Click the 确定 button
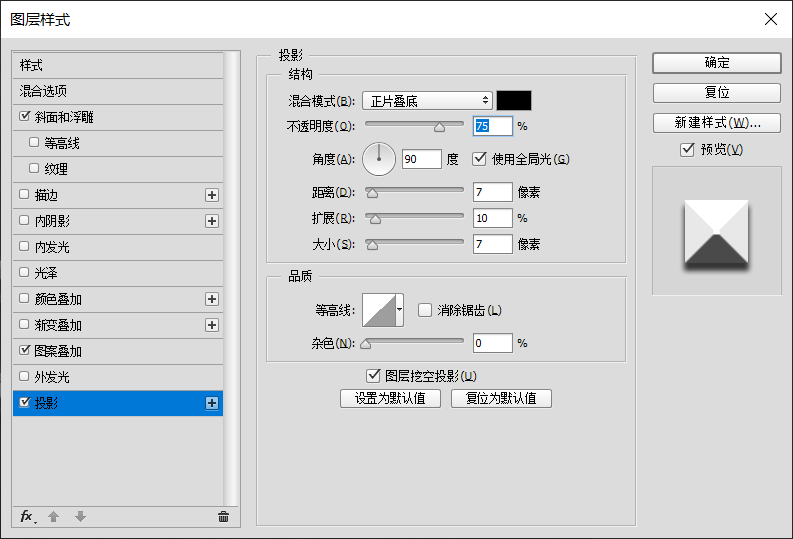Image resolution: width=793 pixels, height=539 pixels. tap(717, 63)
